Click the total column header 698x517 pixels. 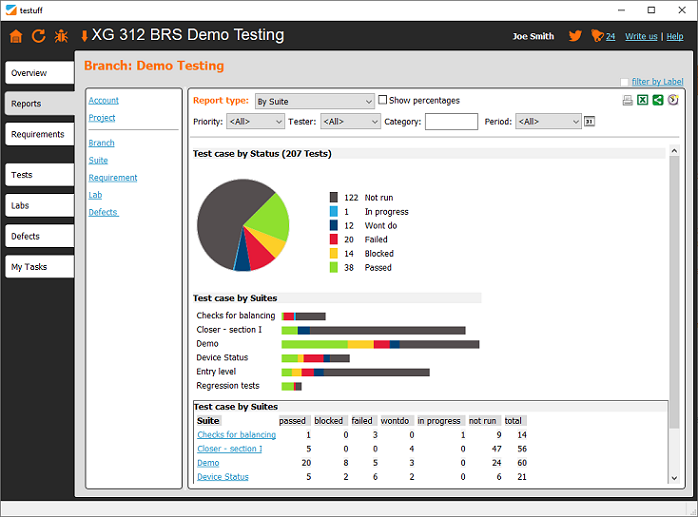(513, 421)
